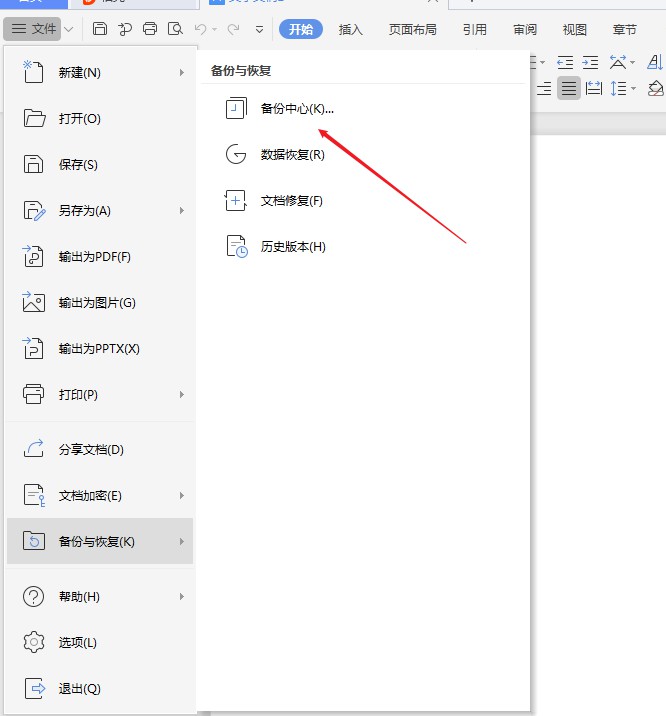Viewport: 666px width, 716px height.
Task: Click the Chinese layout icon in ribbon
Action: [x=618, y=62]
